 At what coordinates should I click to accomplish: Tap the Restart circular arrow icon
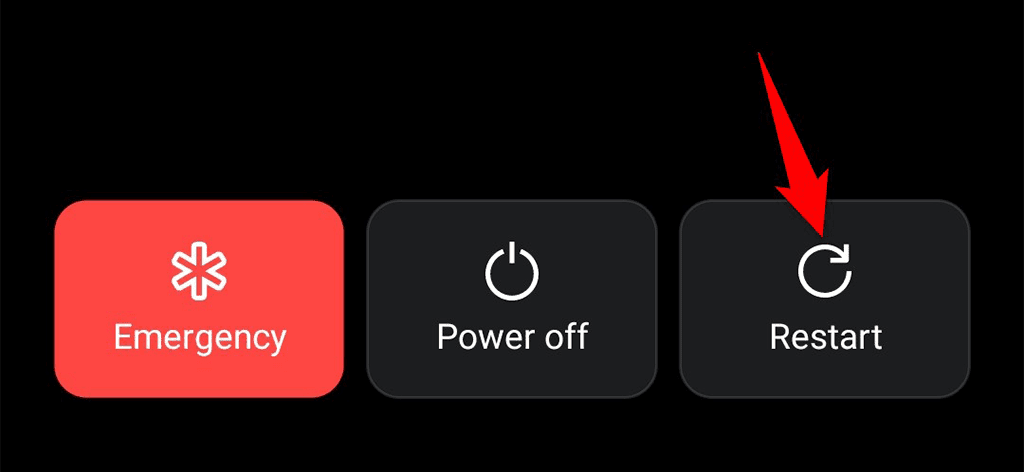[x=825, y=271]
